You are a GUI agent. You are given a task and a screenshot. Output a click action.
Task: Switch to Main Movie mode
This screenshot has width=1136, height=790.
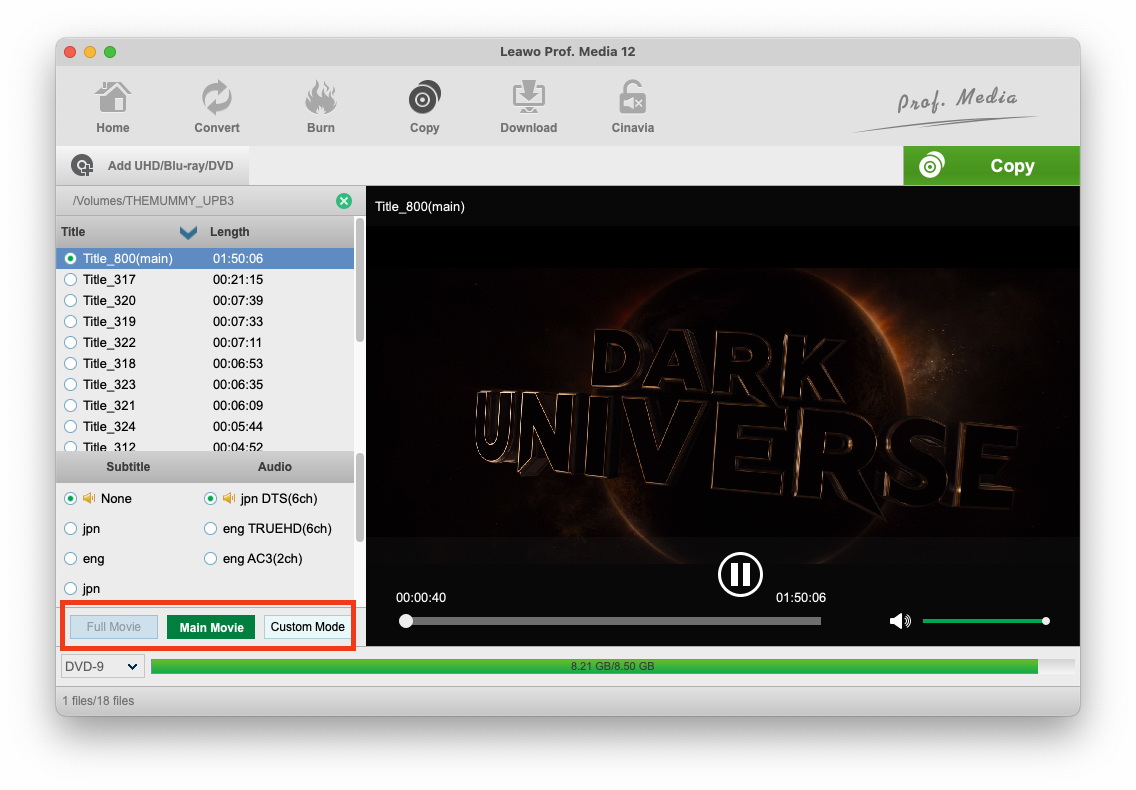pos(211,627)
